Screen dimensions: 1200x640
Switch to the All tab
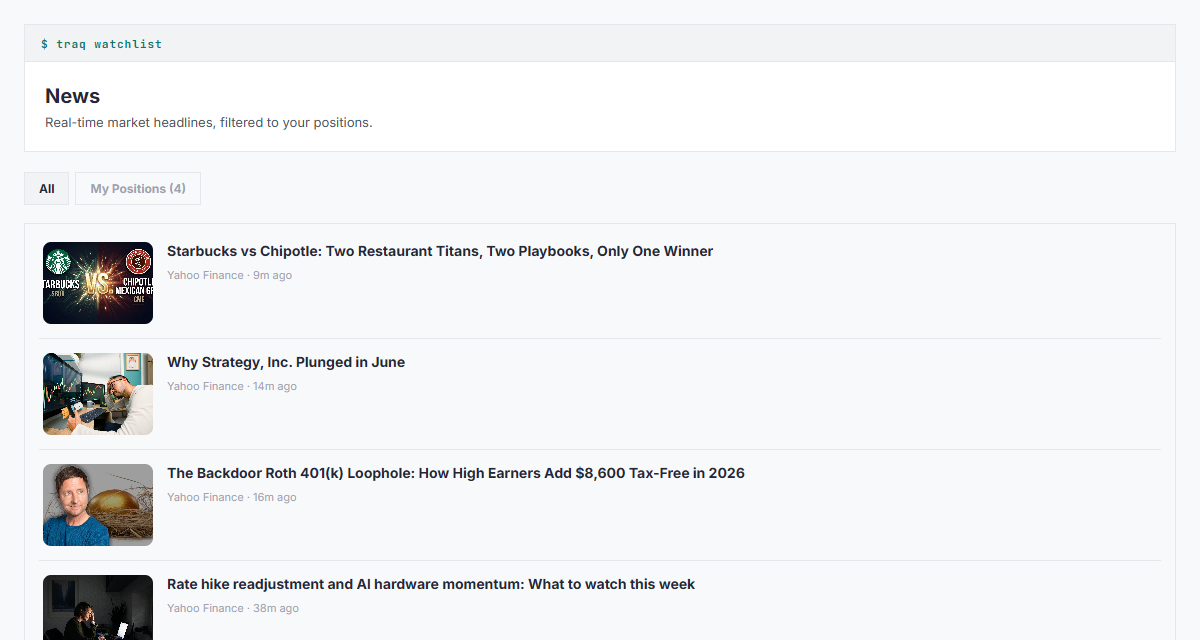coord(46,189)
